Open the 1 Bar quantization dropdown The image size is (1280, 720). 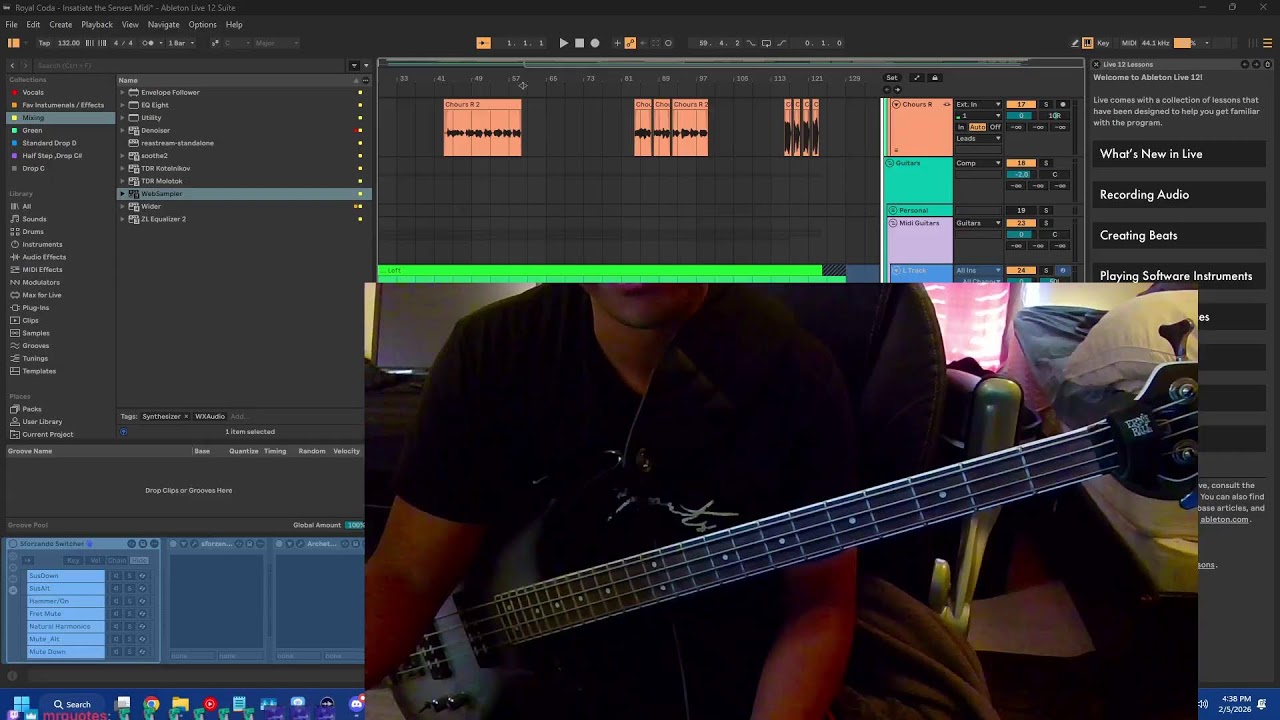click(179, 43)
